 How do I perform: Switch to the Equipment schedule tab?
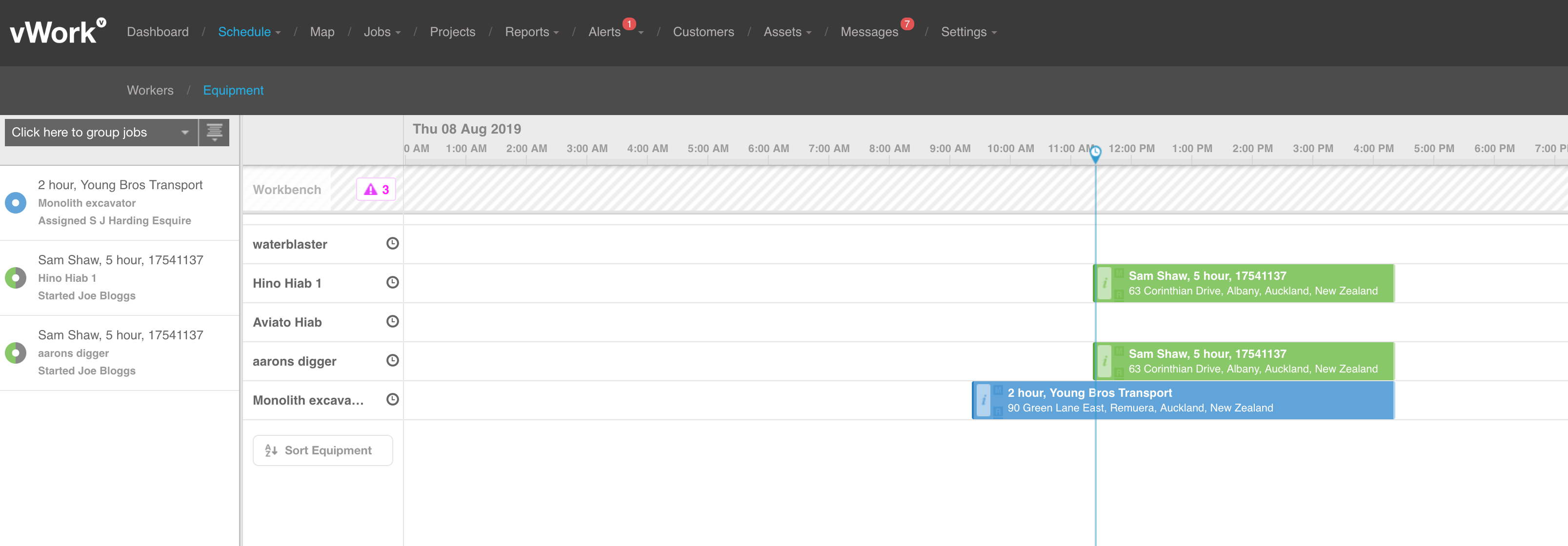point(233,90)
